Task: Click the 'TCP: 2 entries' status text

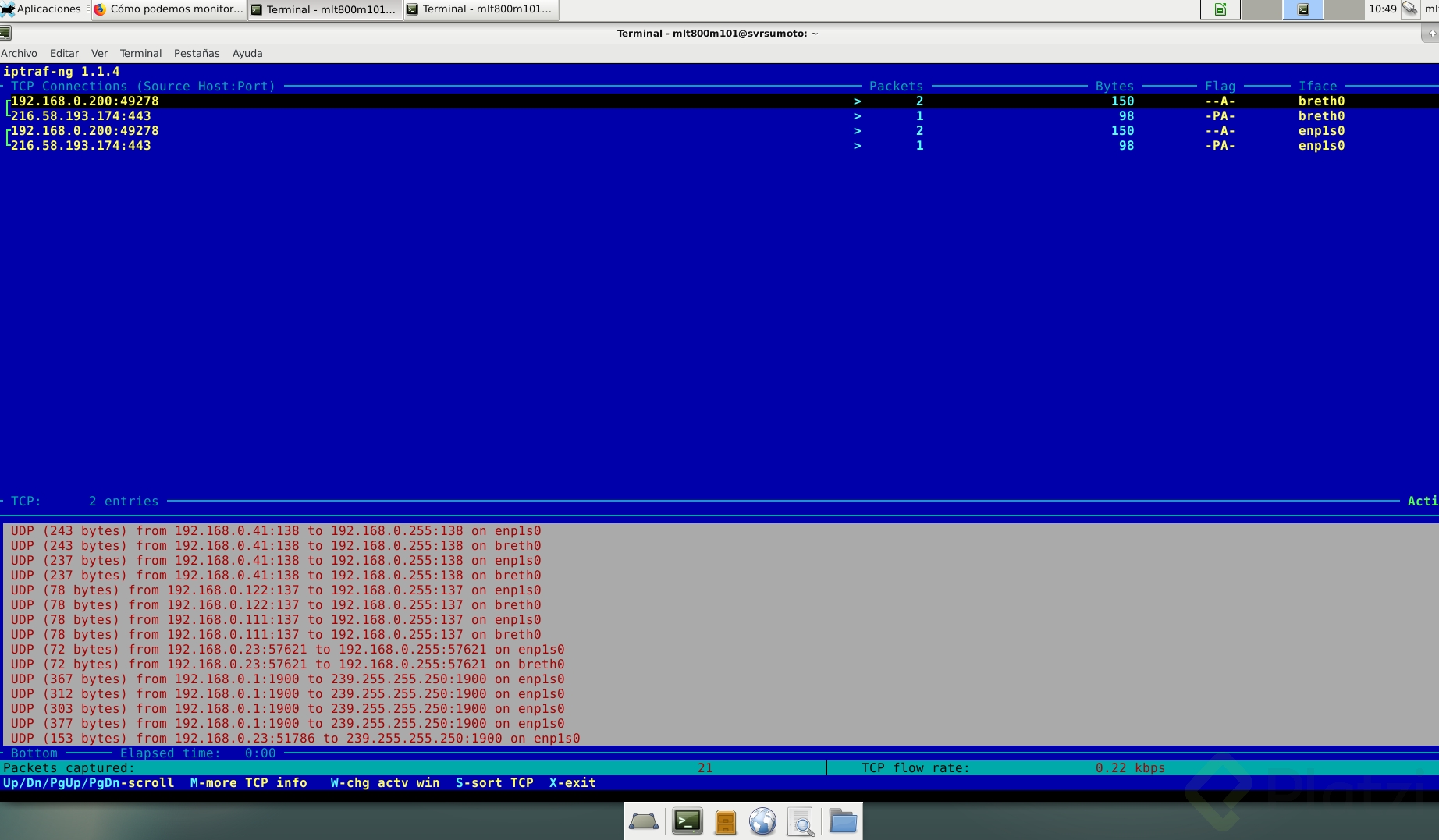Action: coord(85,501)
